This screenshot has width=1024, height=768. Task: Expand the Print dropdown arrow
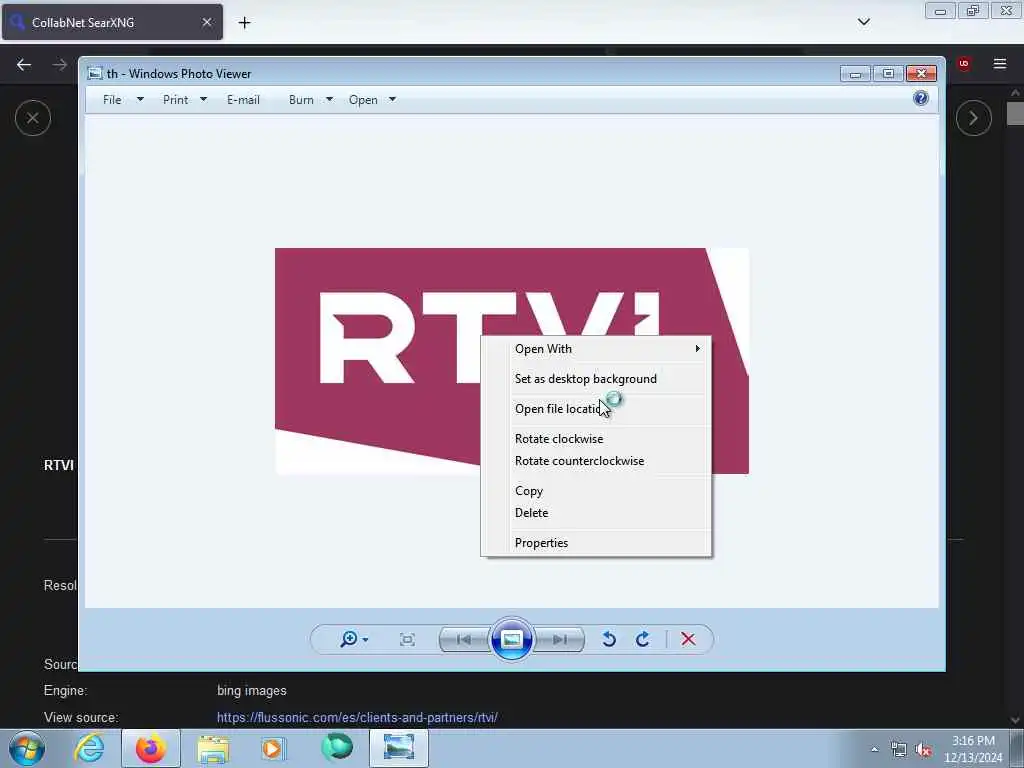(203, 99)
